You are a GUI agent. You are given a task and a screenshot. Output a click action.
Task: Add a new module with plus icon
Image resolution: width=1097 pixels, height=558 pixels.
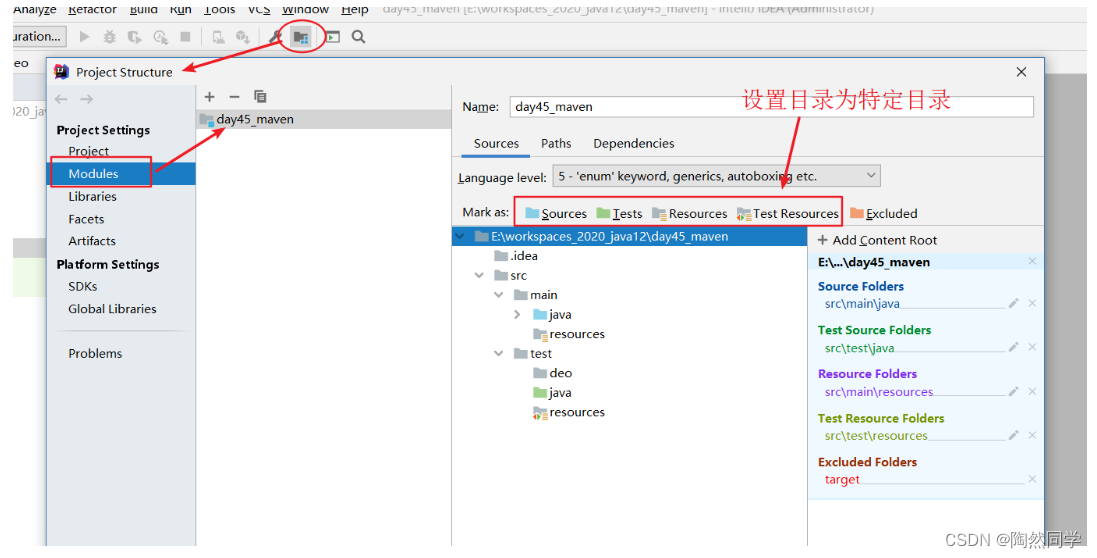(209, 96)
